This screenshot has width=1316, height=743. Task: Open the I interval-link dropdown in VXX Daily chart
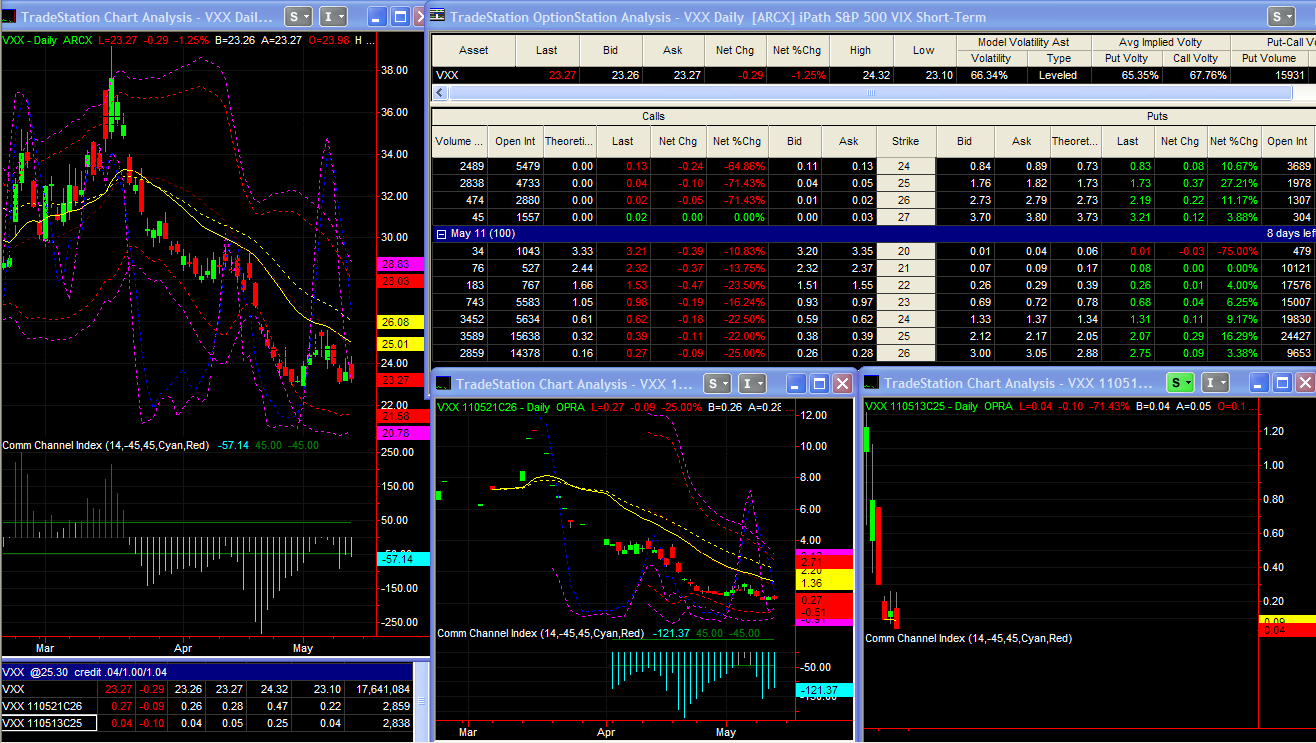(333, 16)
